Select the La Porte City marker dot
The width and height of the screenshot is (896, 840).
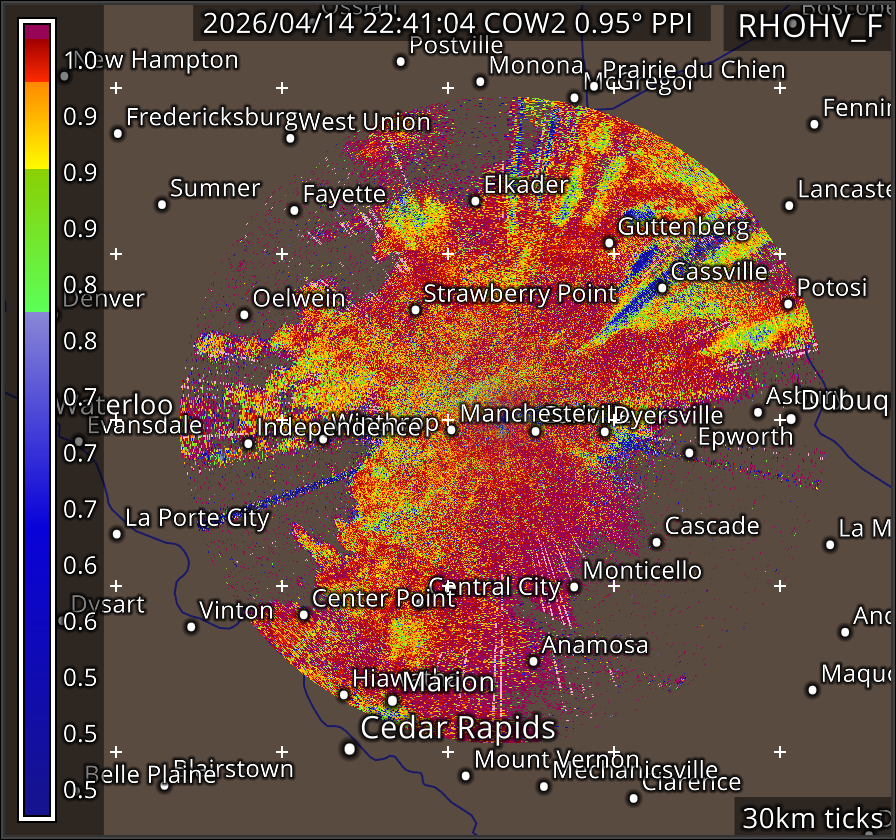click(117, 534)
